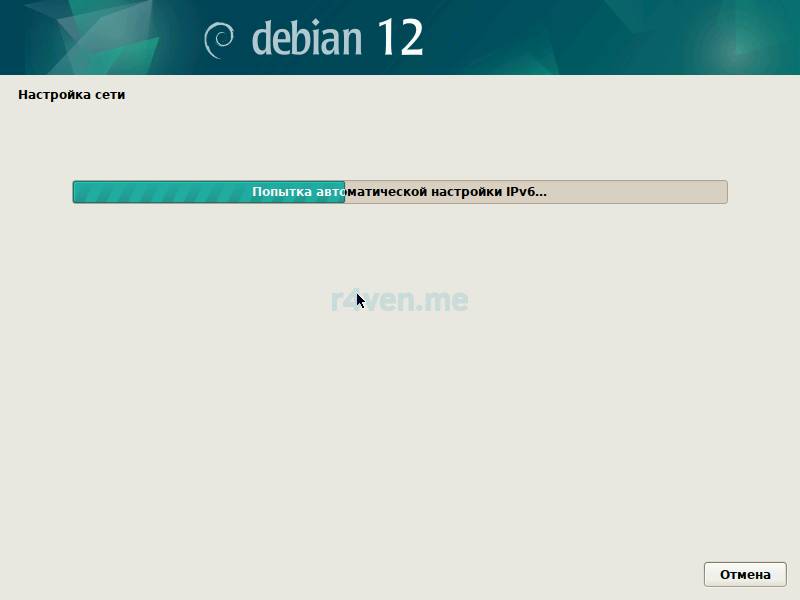Click the unfilled beige part of the progress bar

click(x=640, y=192)
